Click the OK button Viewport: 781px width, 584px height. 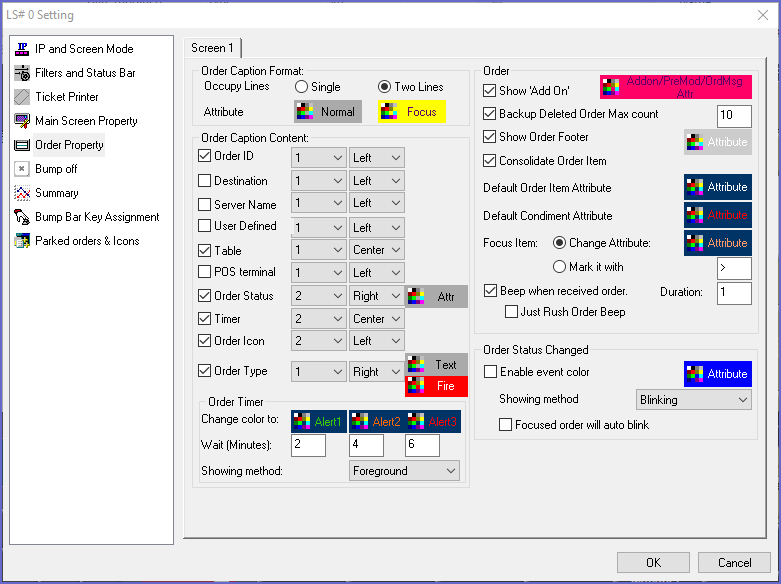click(x=653, y=563)
